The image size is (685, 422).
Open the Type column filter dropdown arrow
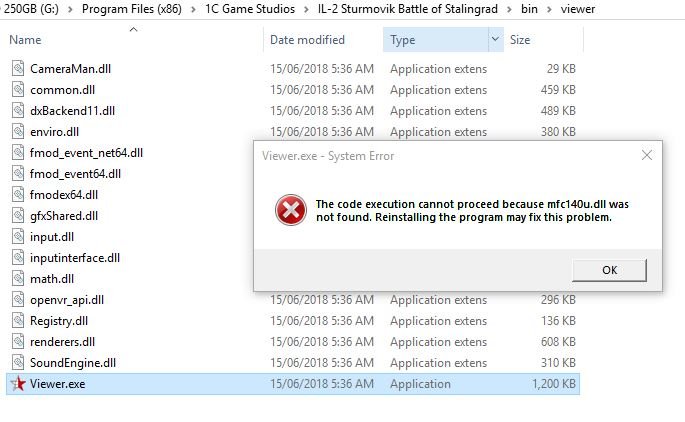pos(495,40)
